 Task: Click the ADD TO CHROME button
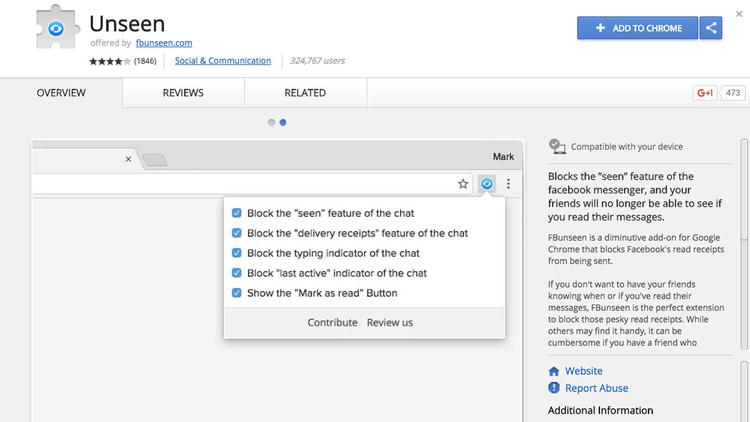tap(638, 28)
